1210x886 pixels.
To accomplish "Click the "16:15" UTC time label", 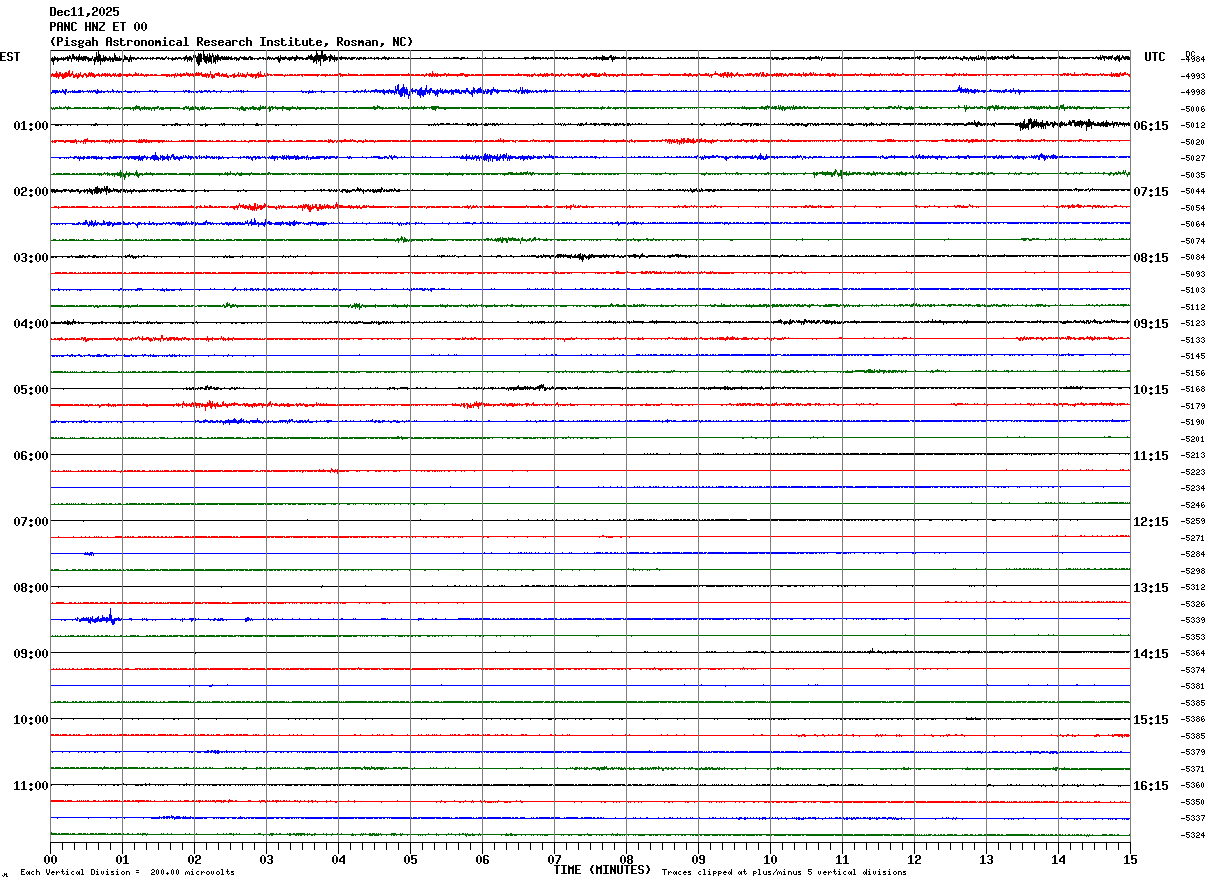I will pos(1151,786).
